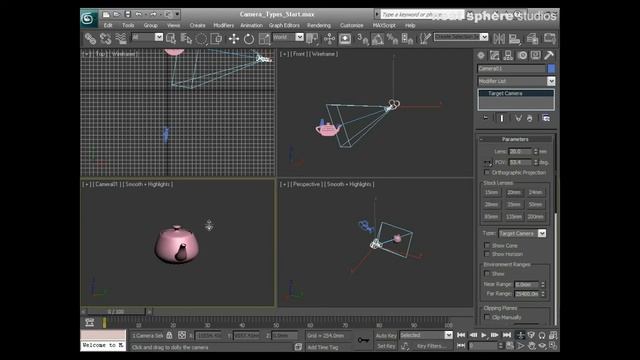Activate the Select and Move tool
640x360 pixels.
pyautogui.click(x=234, y=39)
